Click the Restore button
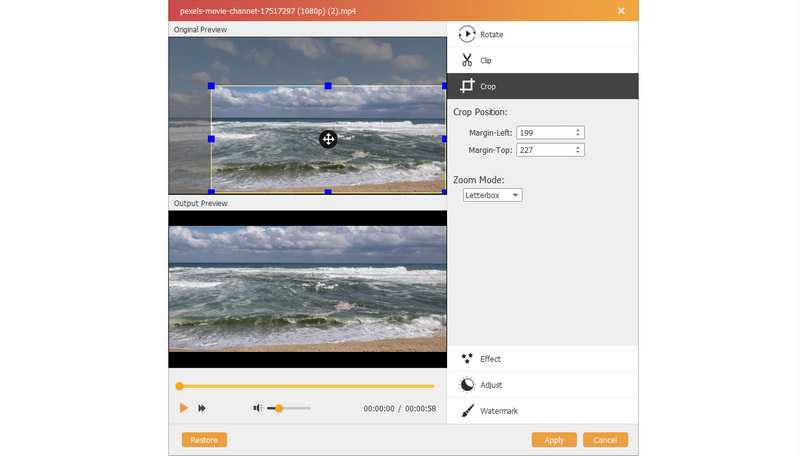The image size is (799, 456). click(204, 440)
